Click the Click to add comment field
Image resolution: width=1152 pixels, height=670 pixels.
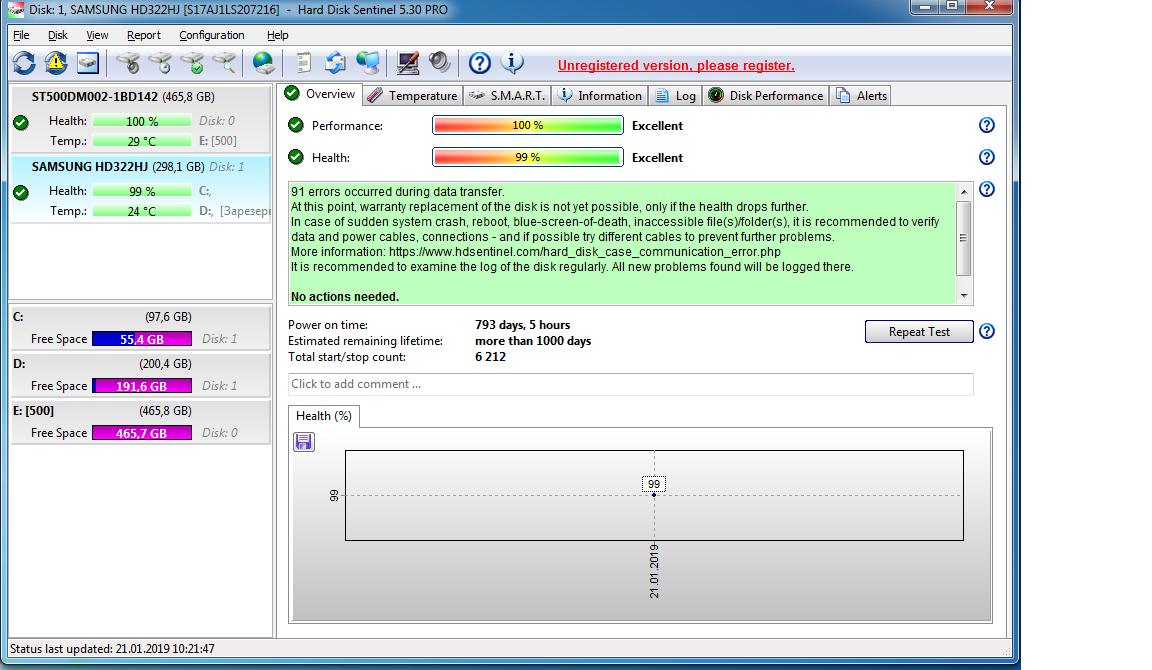(630, 384)
